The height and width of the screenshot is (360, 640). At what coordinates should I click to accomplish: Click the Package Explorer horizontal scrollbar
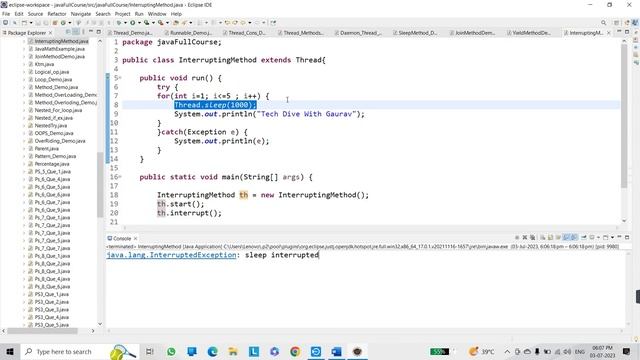(x=42, y=331)
